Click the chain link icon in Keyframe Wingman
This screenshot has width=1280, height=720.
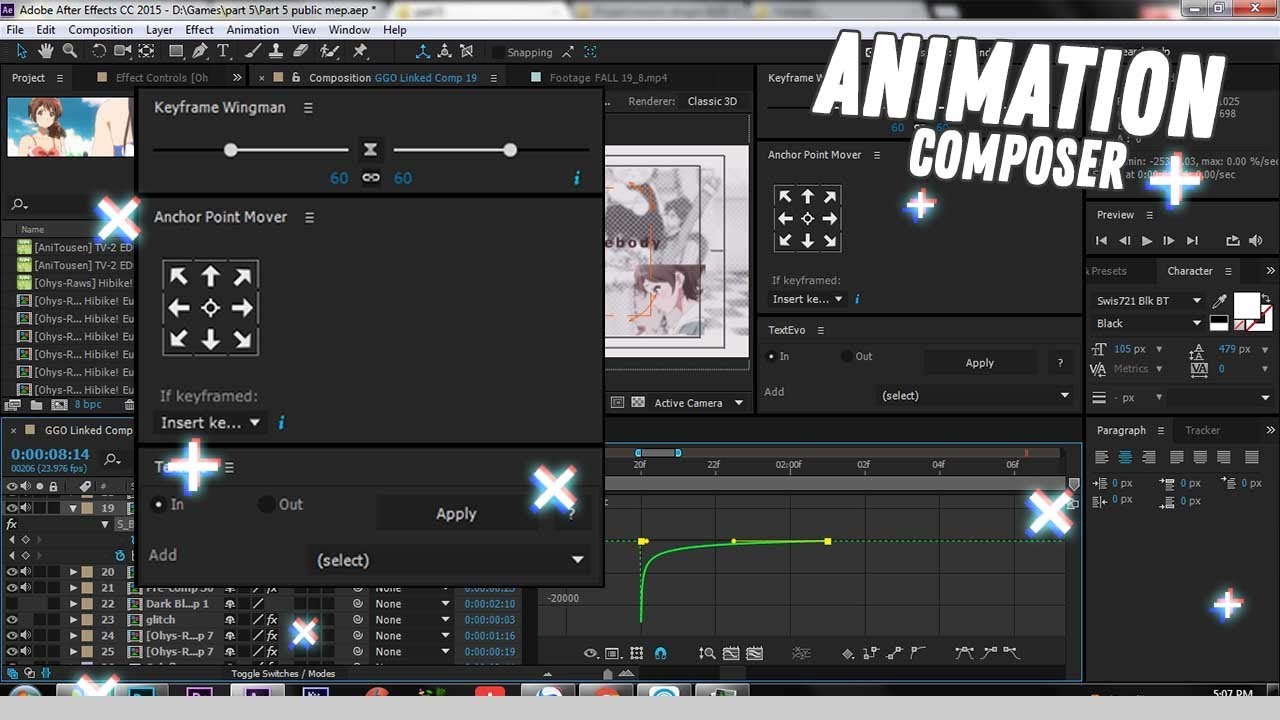[371, 178]
